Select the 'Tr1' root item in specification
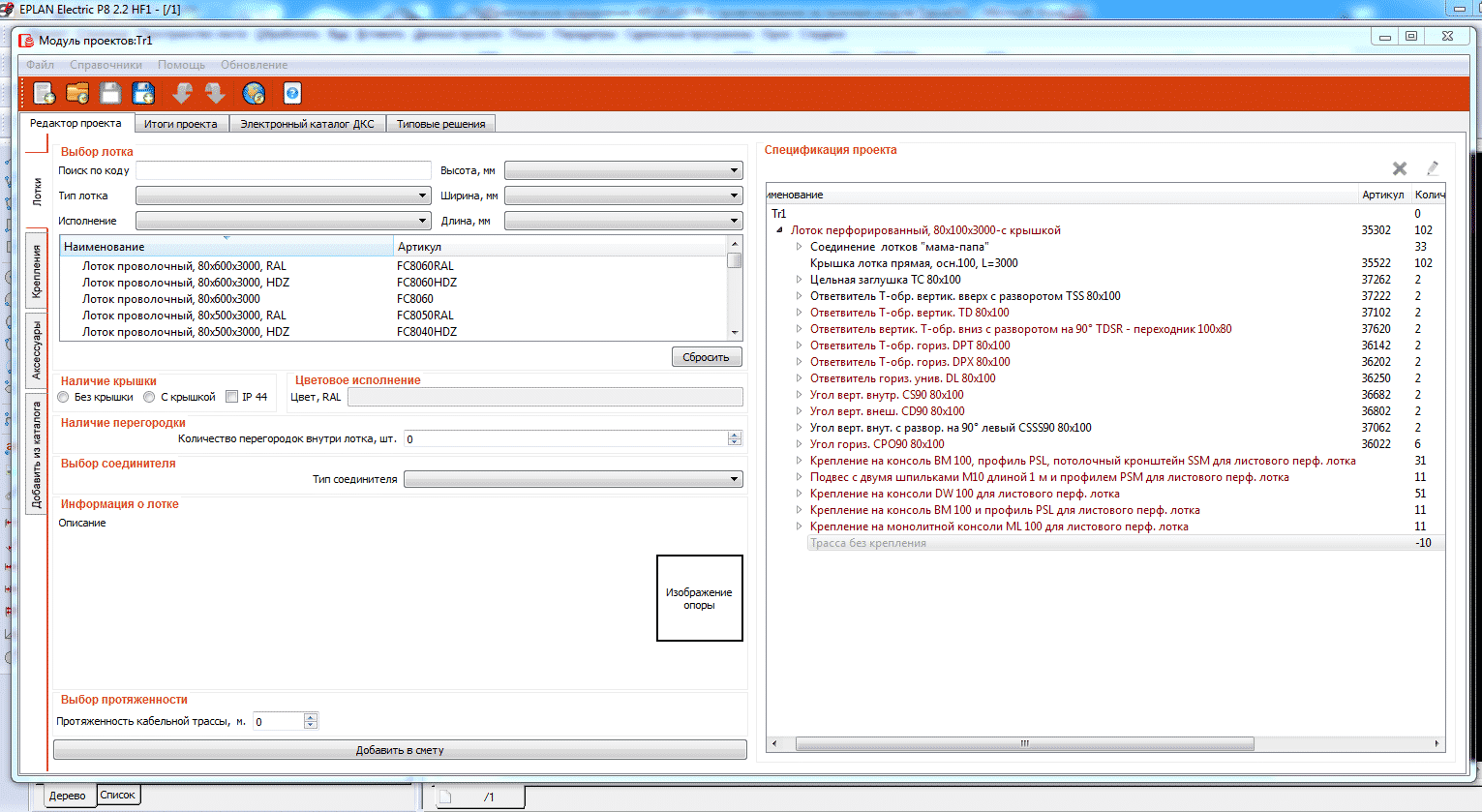This screenshot has width=1482, height=812. pos(779,214)
